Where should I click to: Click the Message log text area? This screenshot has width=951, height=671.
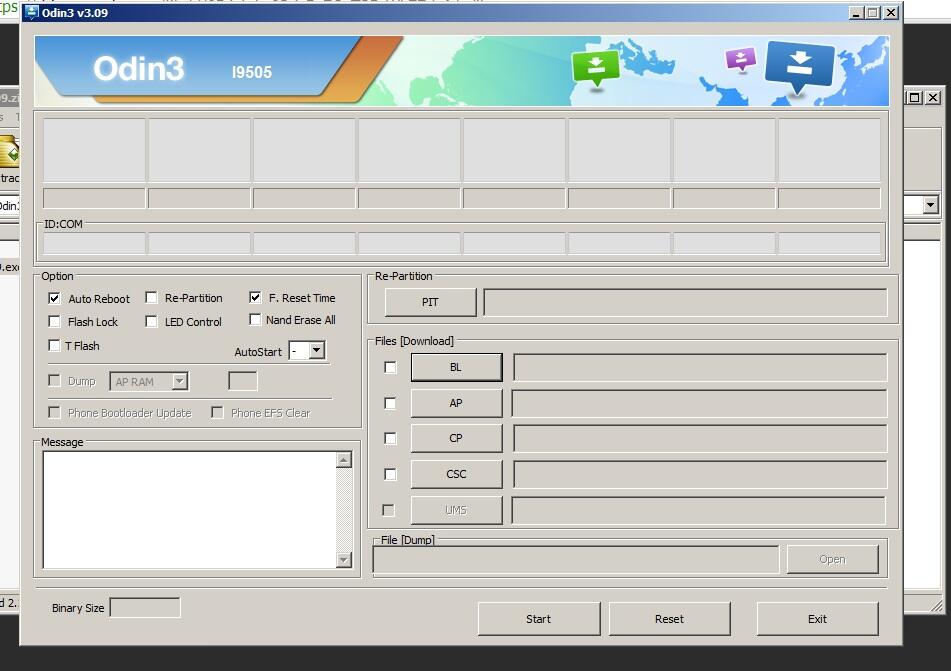click(189, 510)
